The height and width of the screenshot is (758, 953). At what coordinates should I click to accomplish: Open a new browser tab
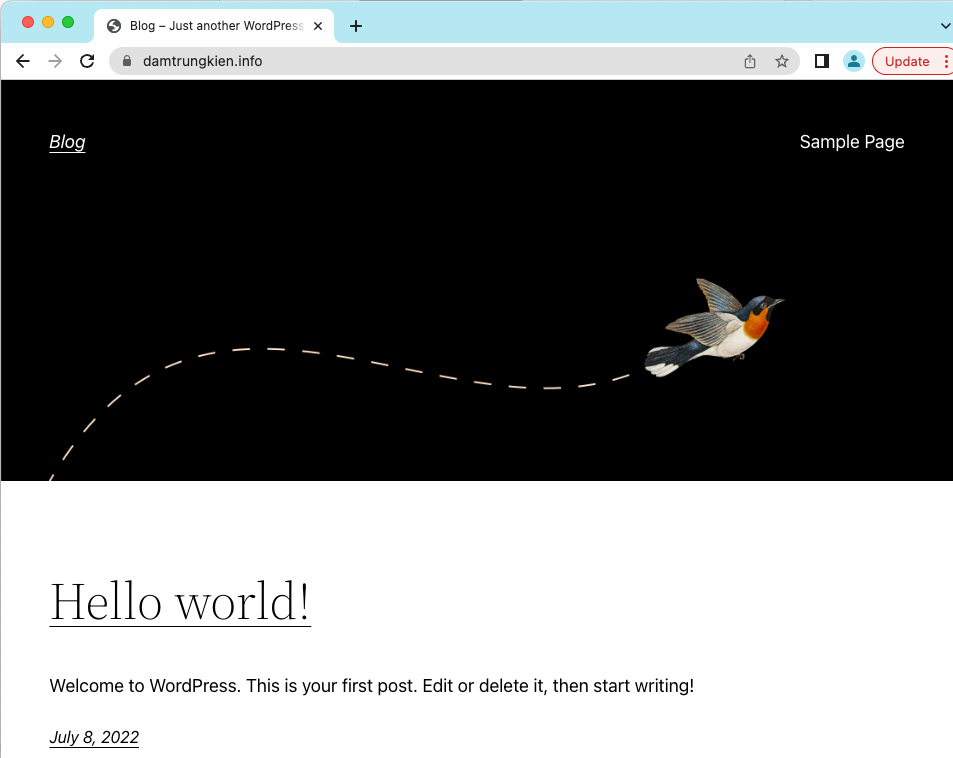click(356, 26)
